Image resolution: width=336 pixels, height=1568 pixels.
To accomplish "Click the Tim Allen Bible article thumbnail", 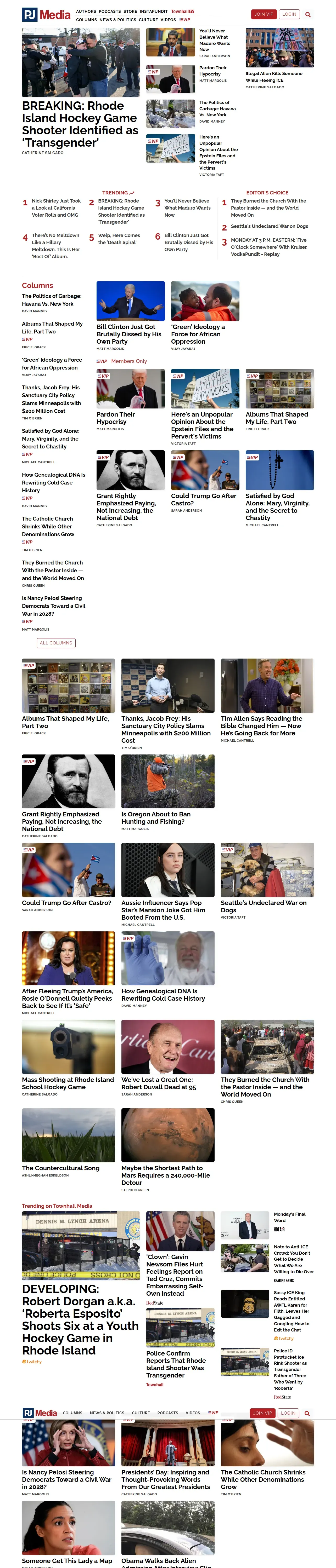I will (267, 685).
